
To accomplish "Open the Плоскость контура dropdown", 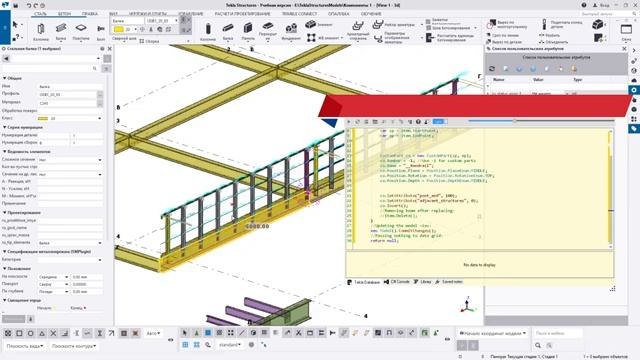I will pyautogui.click(x=74, y=346).
